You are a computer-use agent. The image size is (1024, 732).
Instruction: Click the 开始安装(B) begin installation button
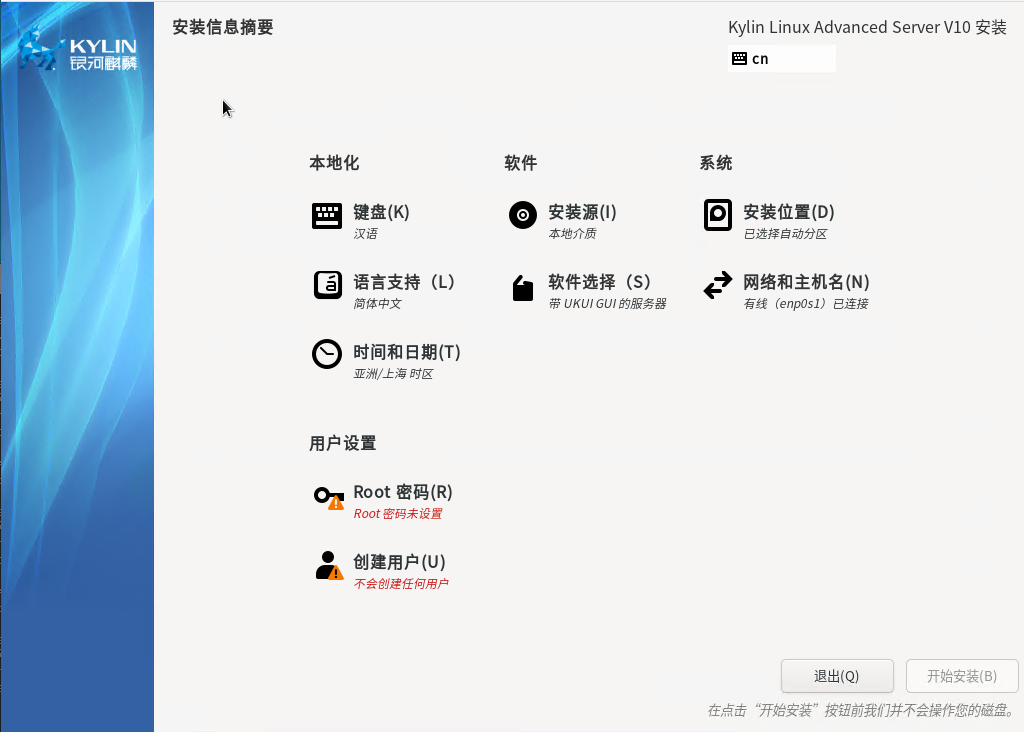(x=962, y=676)
